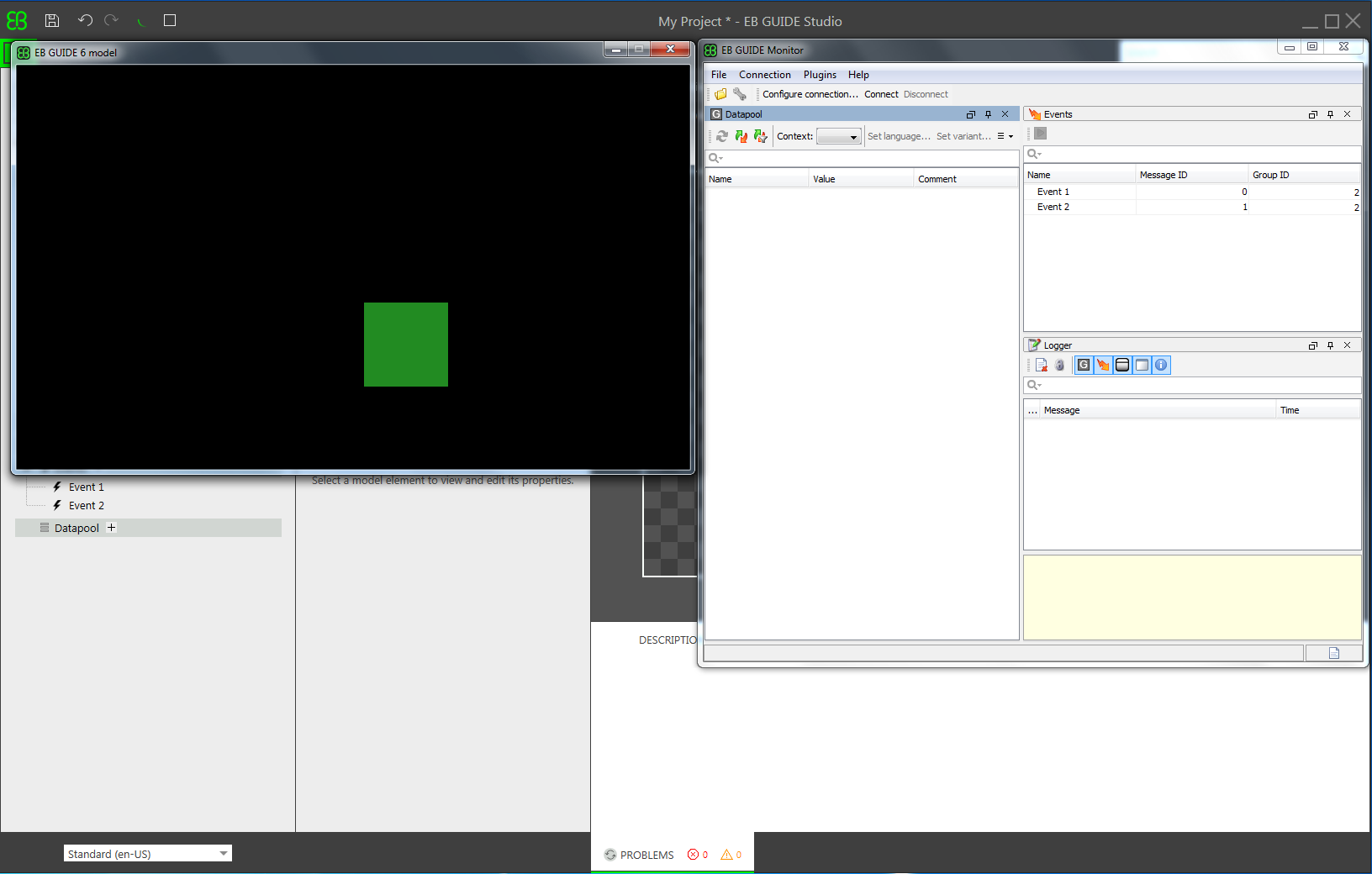Toggle the Logger info filter icon
Viewport: 1372px width, 874px height.
click(x=1161, y=365)
